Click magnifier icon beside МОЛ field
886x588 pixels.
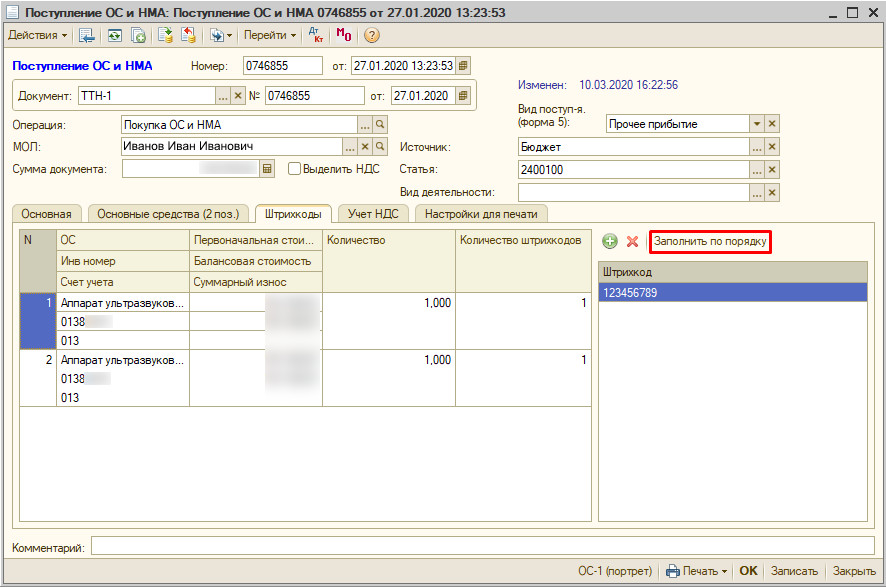tap(380, 146)
